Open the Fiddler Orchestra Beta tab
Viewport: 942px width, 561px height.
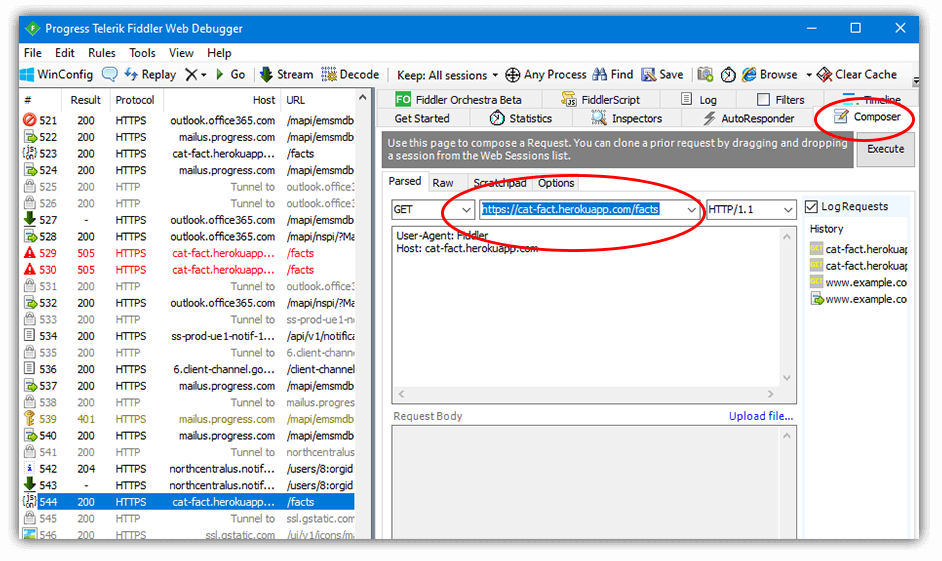pos(459,100)
